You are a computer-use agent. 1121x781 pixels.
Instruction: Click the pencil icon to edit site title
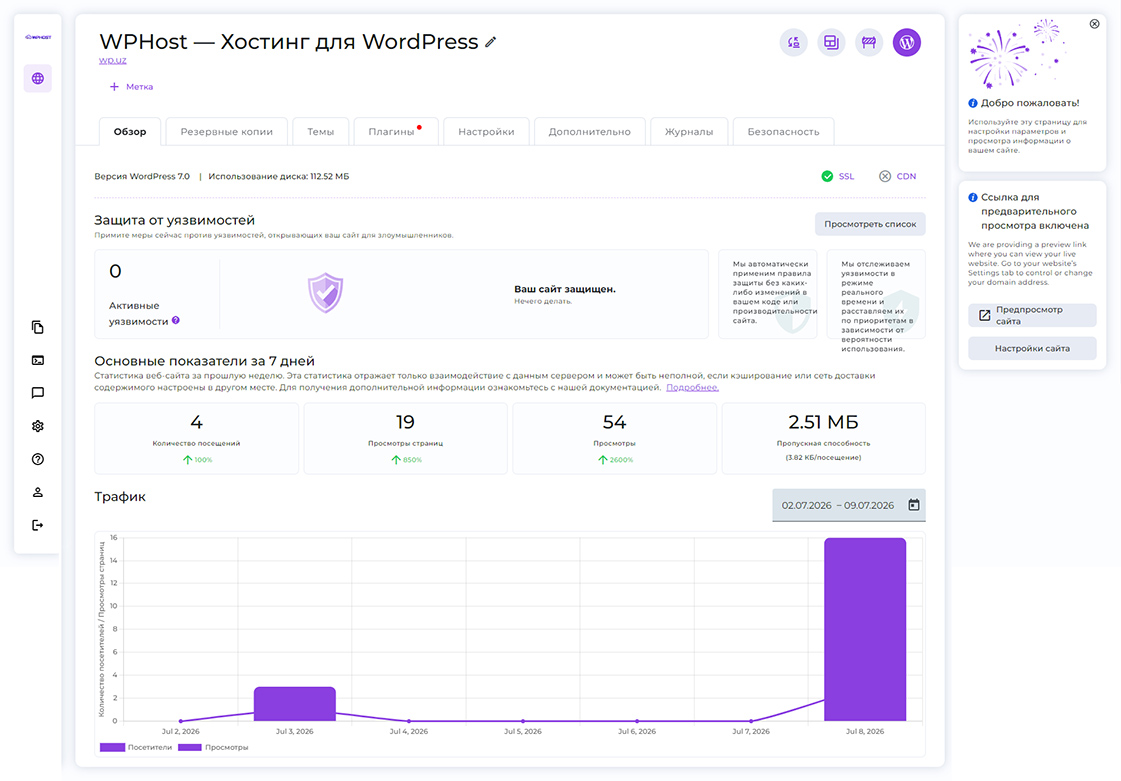(x=490, y=42)
